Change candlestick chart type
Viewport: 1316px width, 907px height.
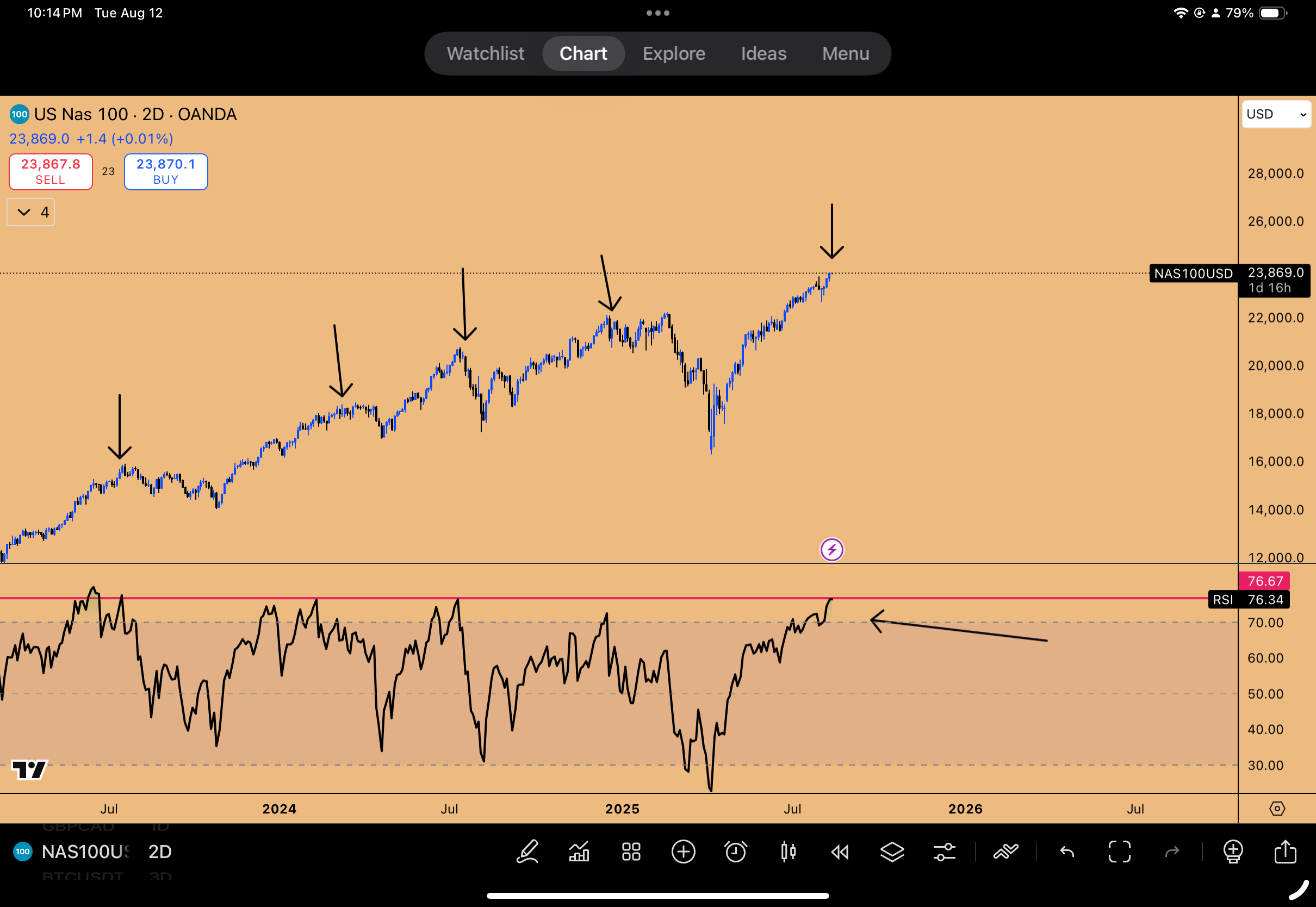787,852
